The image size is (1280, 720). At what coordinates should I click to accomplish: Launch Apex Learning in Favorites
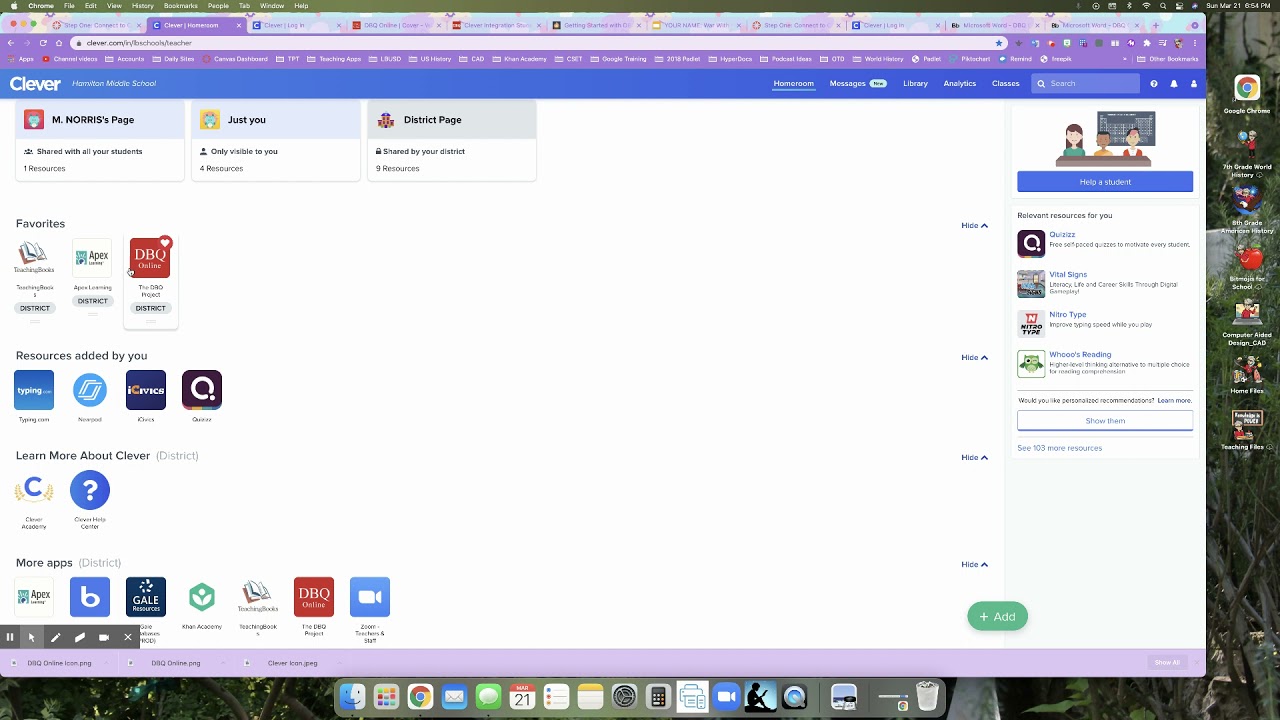92,258
